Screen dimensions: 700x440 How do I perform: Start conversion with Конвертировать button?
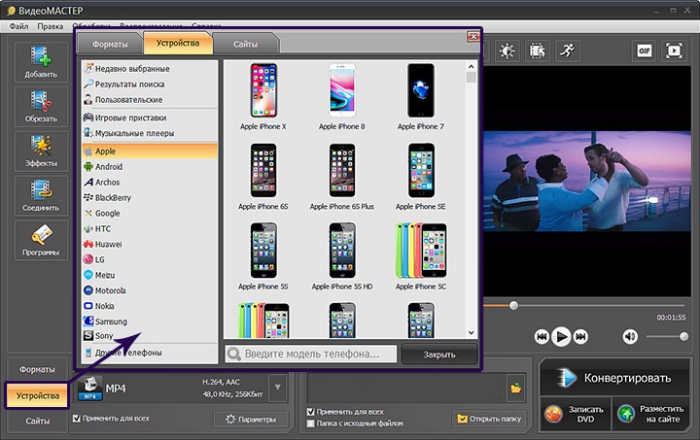pyautogui.click(x=614, y=378)
